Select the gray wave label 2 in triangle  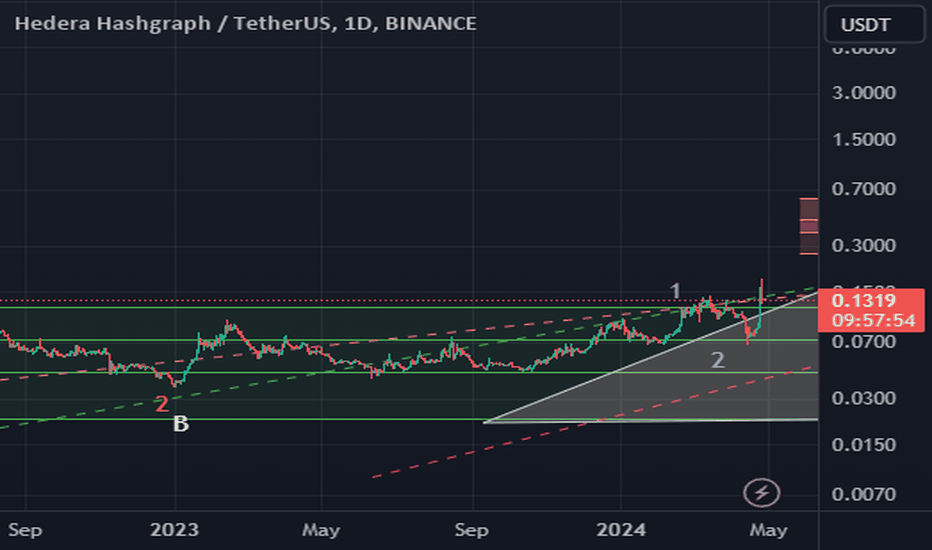point(718,360)
